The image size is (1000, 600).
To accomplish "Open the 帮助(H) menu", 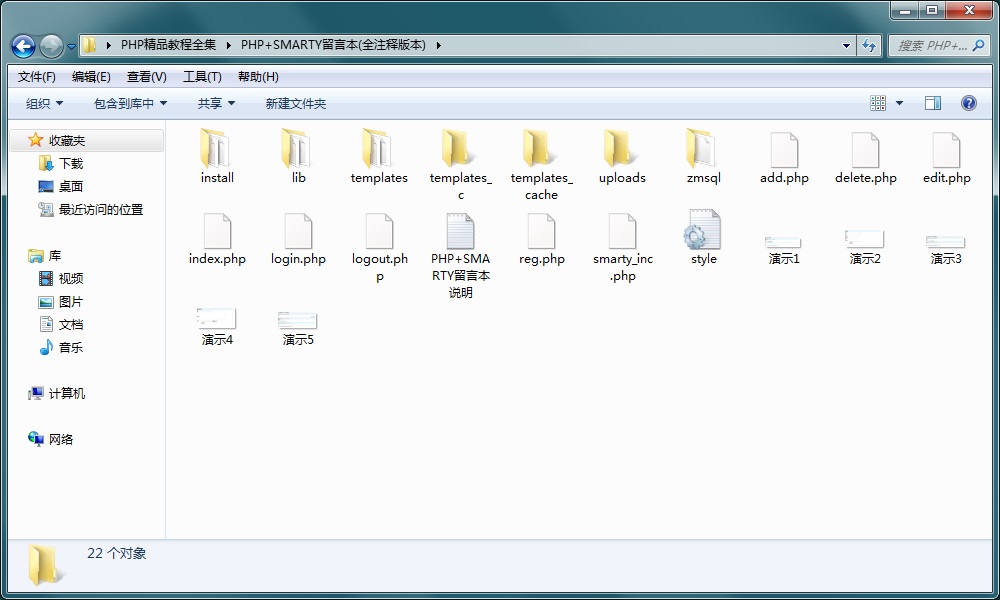I will coord(258,77).
